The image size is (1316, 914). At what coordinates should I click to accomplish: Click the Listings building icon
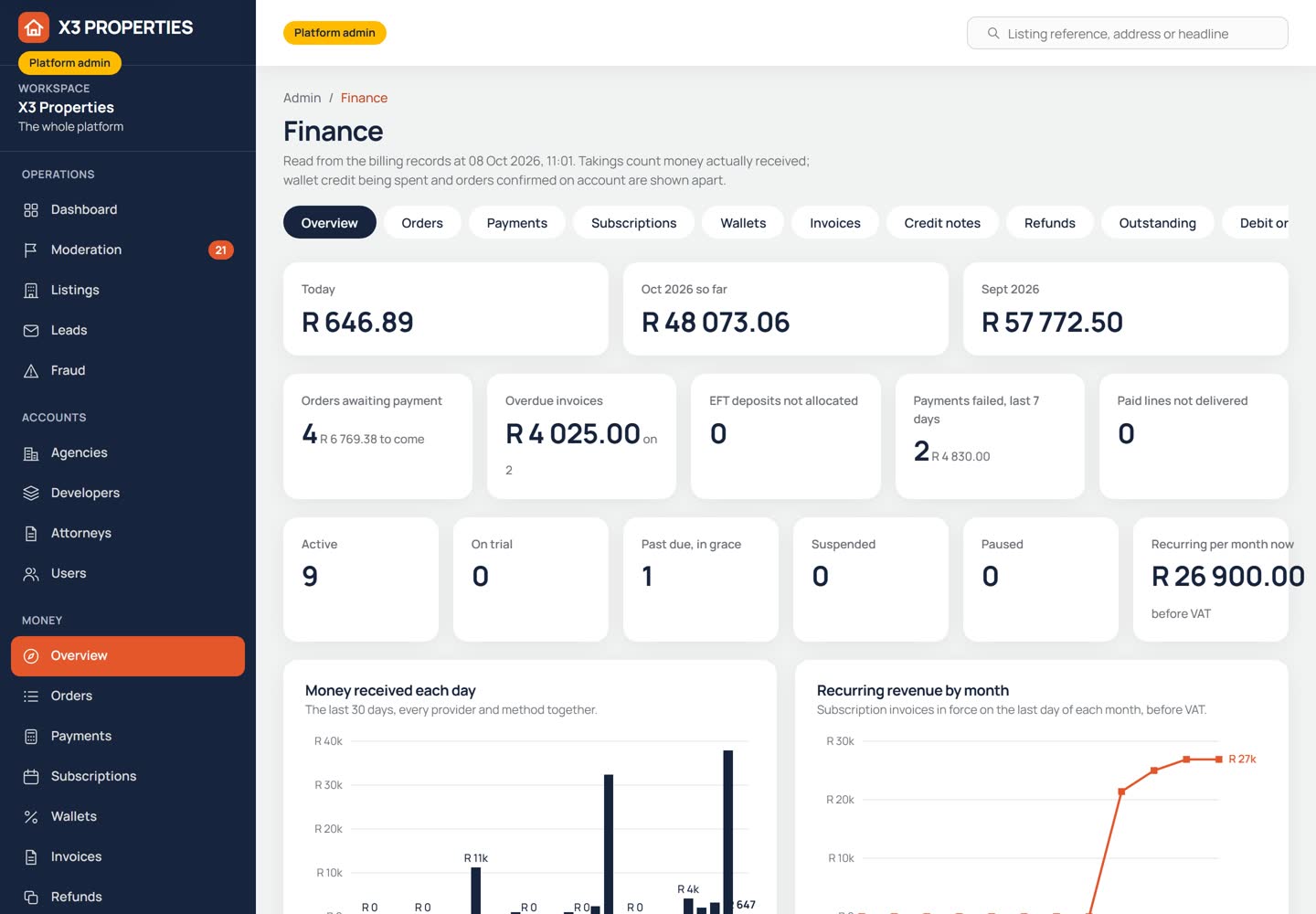tap(31, 291)
